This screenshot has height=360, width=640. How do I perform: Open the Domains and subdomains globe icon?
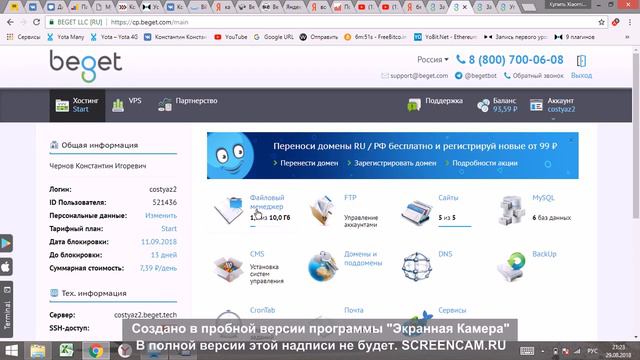[322, 267]
